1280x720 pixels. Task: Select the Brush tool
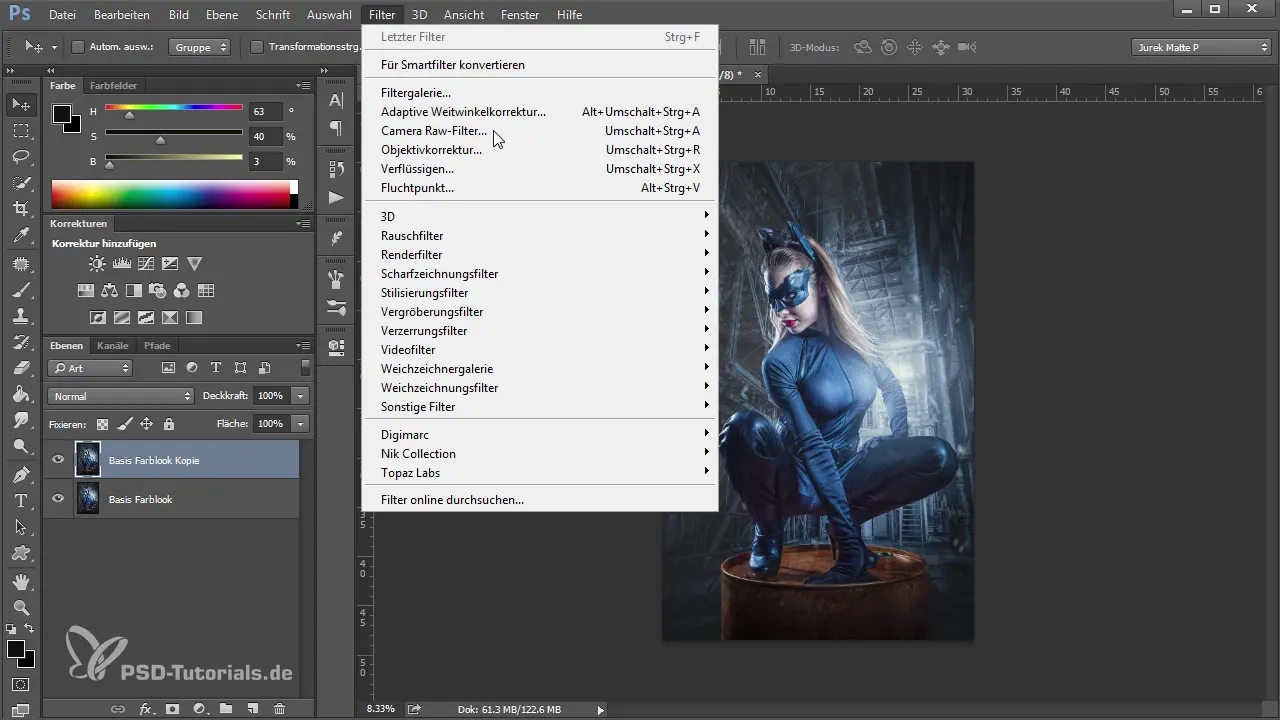pyautogui.click(x=21, y=290)
